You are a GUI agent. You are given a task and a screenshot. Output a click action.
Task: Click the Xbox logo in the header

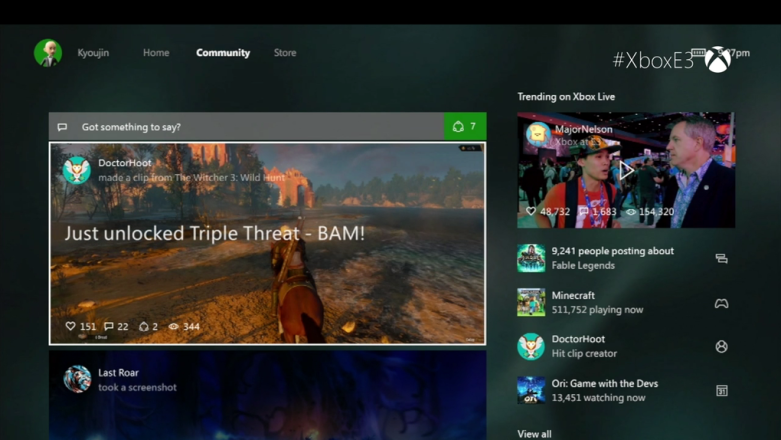(718, 60)
